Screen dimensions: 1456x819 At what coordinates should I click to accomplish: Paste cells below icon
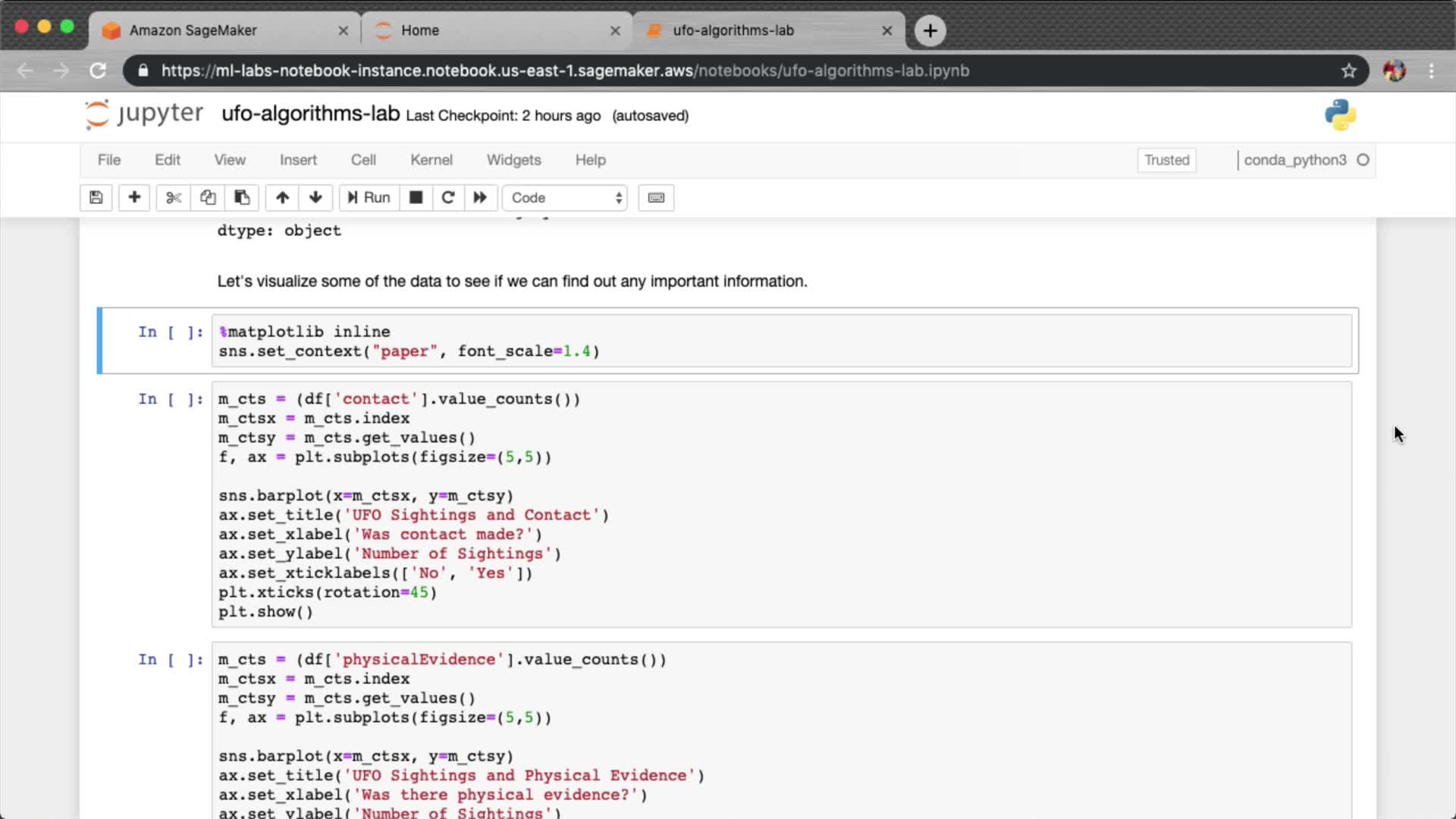[x=242, y=198]
